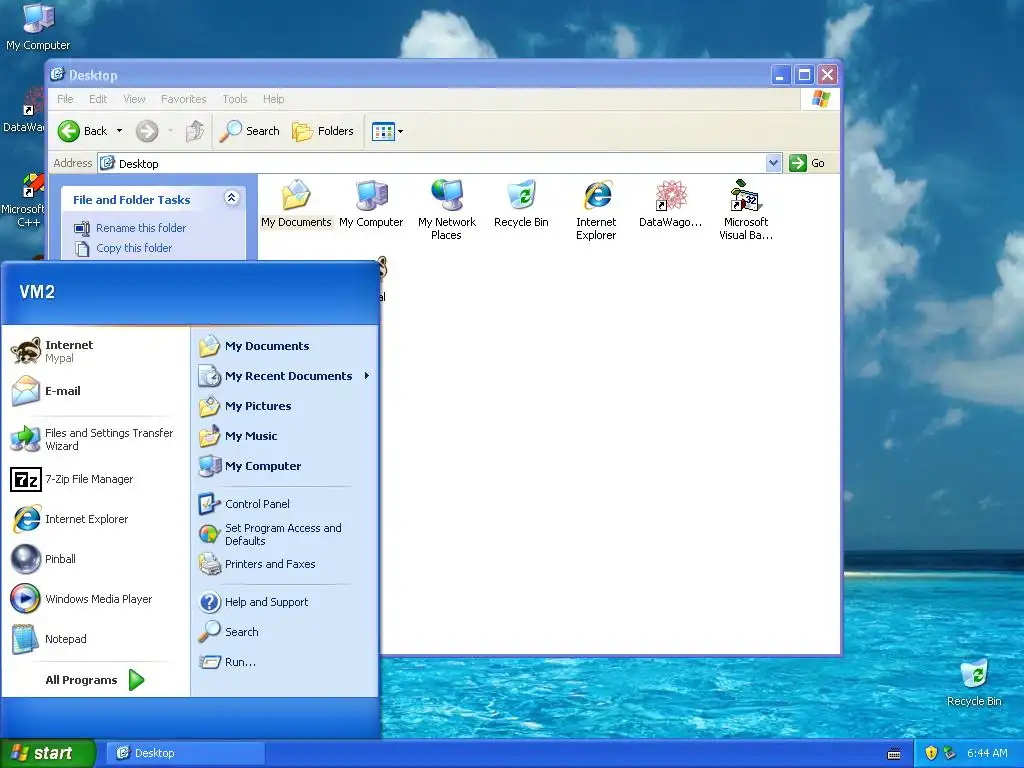This screenshot has width=1024, height=768.
Task: Toggle Folders pane in Explorer toolbar
Action: click(x=323, y=131)
